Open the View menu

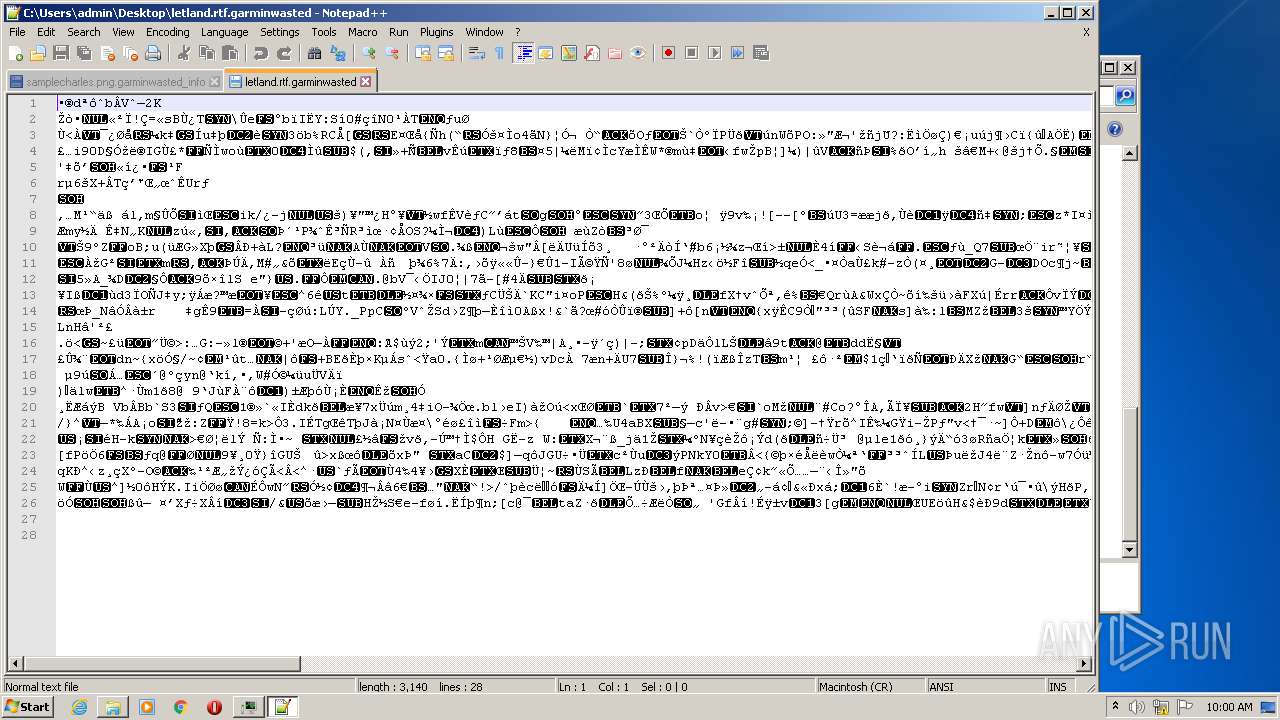(123, 32)
